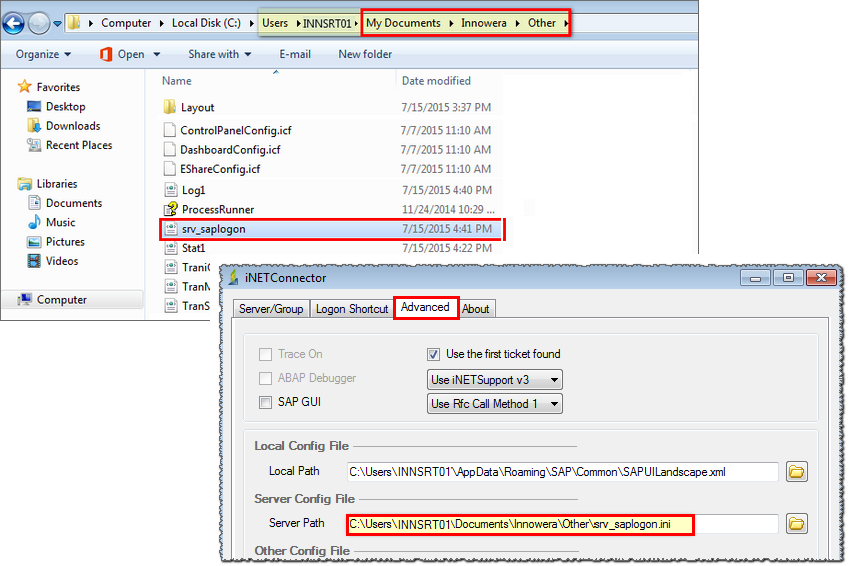Open the Organize menu

(x=43, y=54)
